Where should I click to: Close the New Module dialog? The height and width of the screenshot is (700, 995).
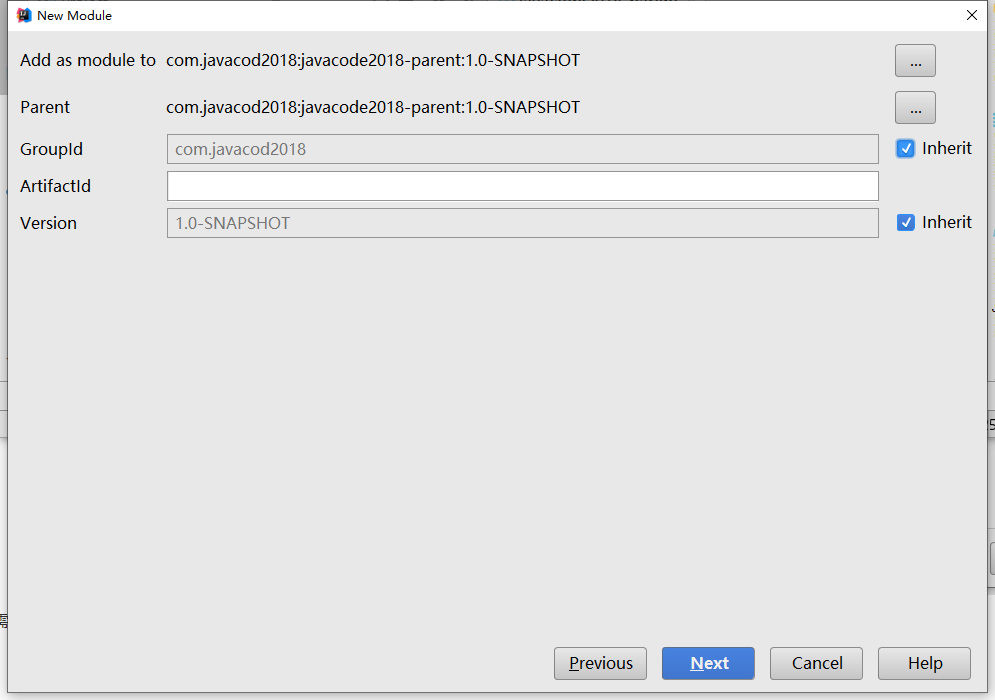pyautogui.click(x=971, y=15)
